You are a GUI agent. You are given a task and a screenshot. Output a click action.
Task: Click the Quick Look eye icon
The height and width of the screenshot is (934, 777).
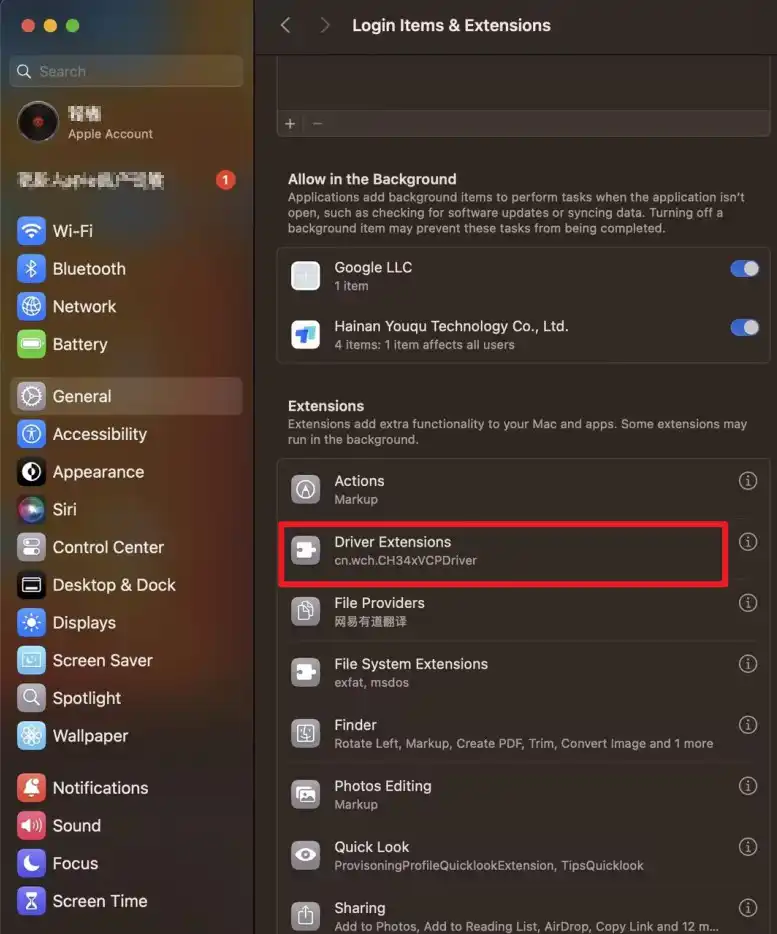(305, 856)
